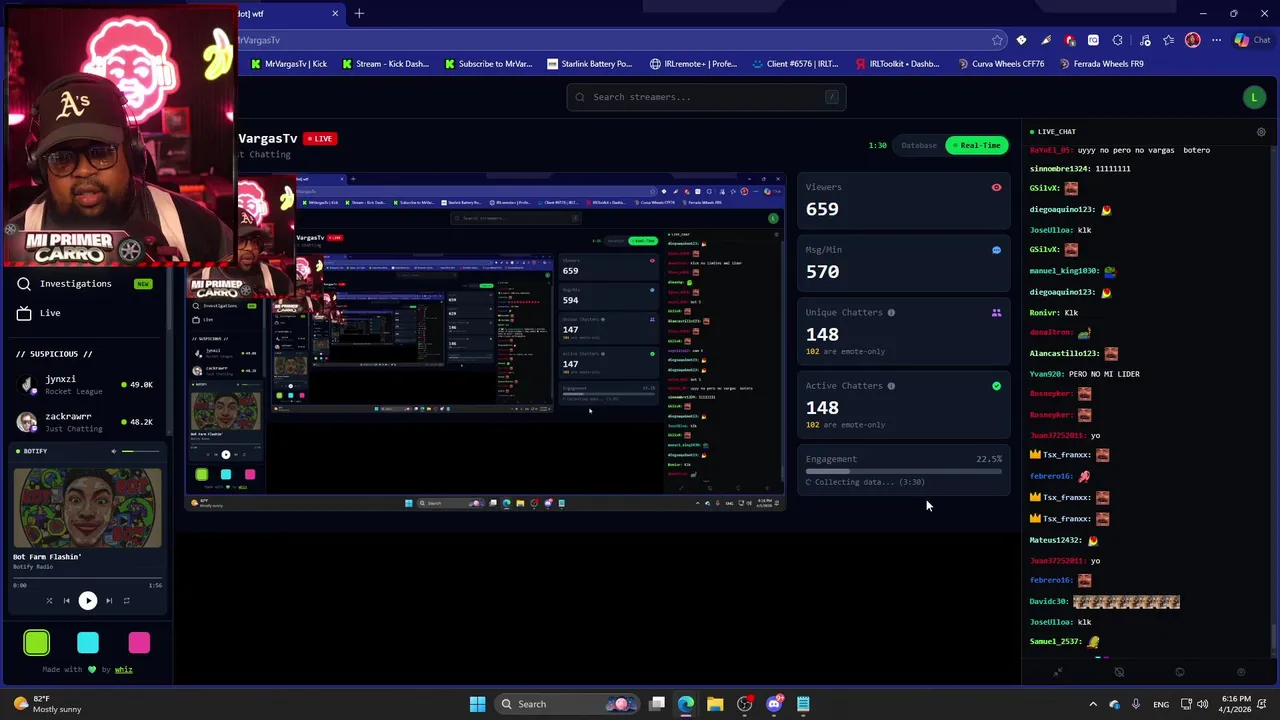This screenshot has height=720, width=1280.
Task: Open the Client #6576 IRLT bookmark
Action: [x=795, y=64]
